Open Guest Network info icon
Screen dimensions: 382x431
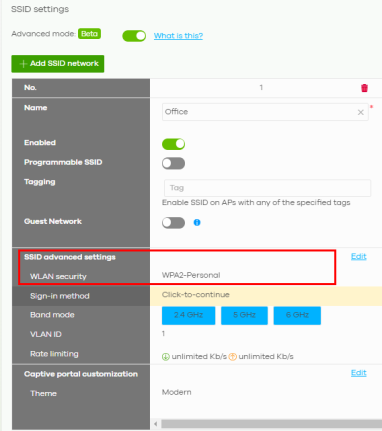point(197,222)
